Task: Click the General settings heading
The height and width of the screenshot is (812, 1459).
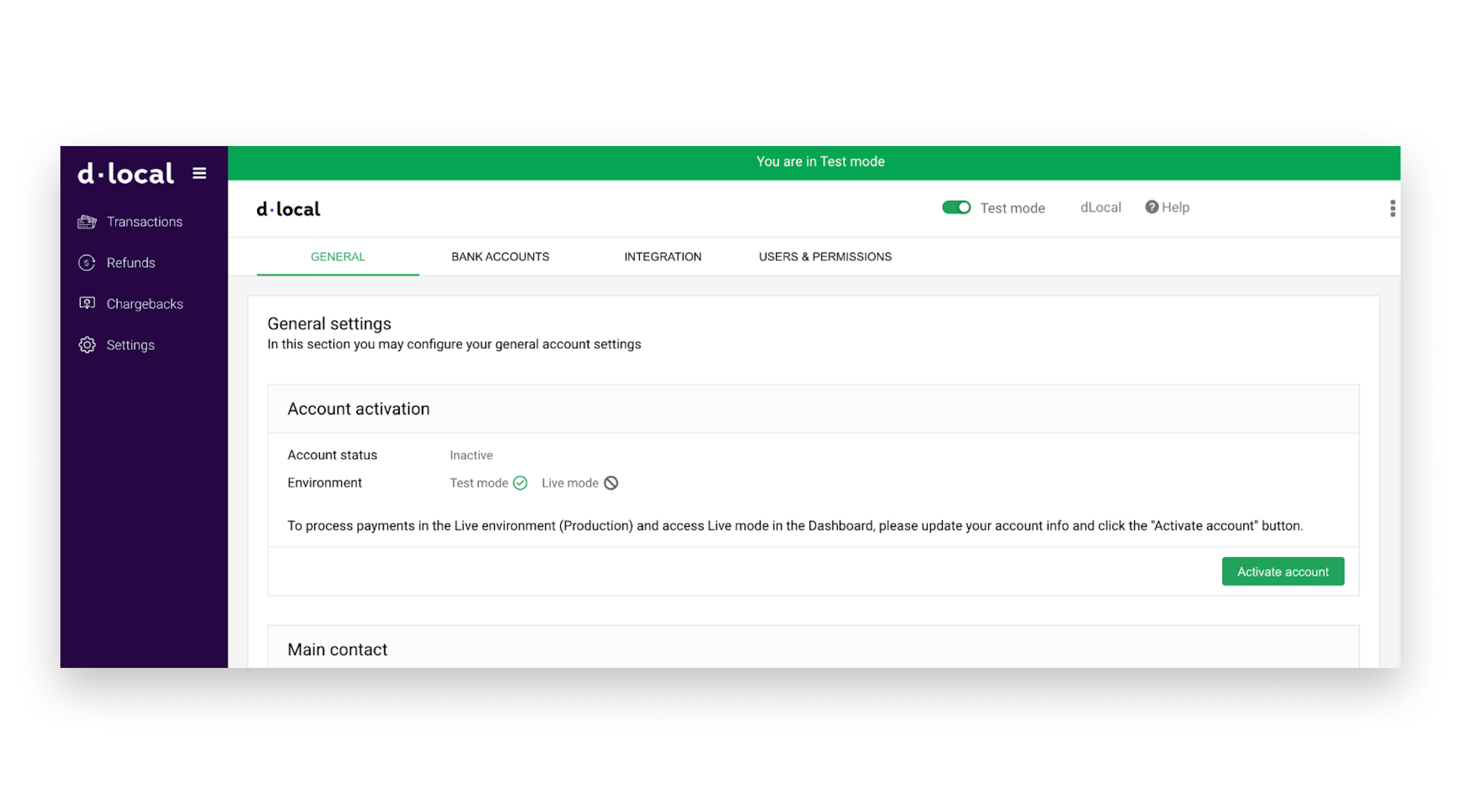Action: pyautogui.click(x=329, y=324)
